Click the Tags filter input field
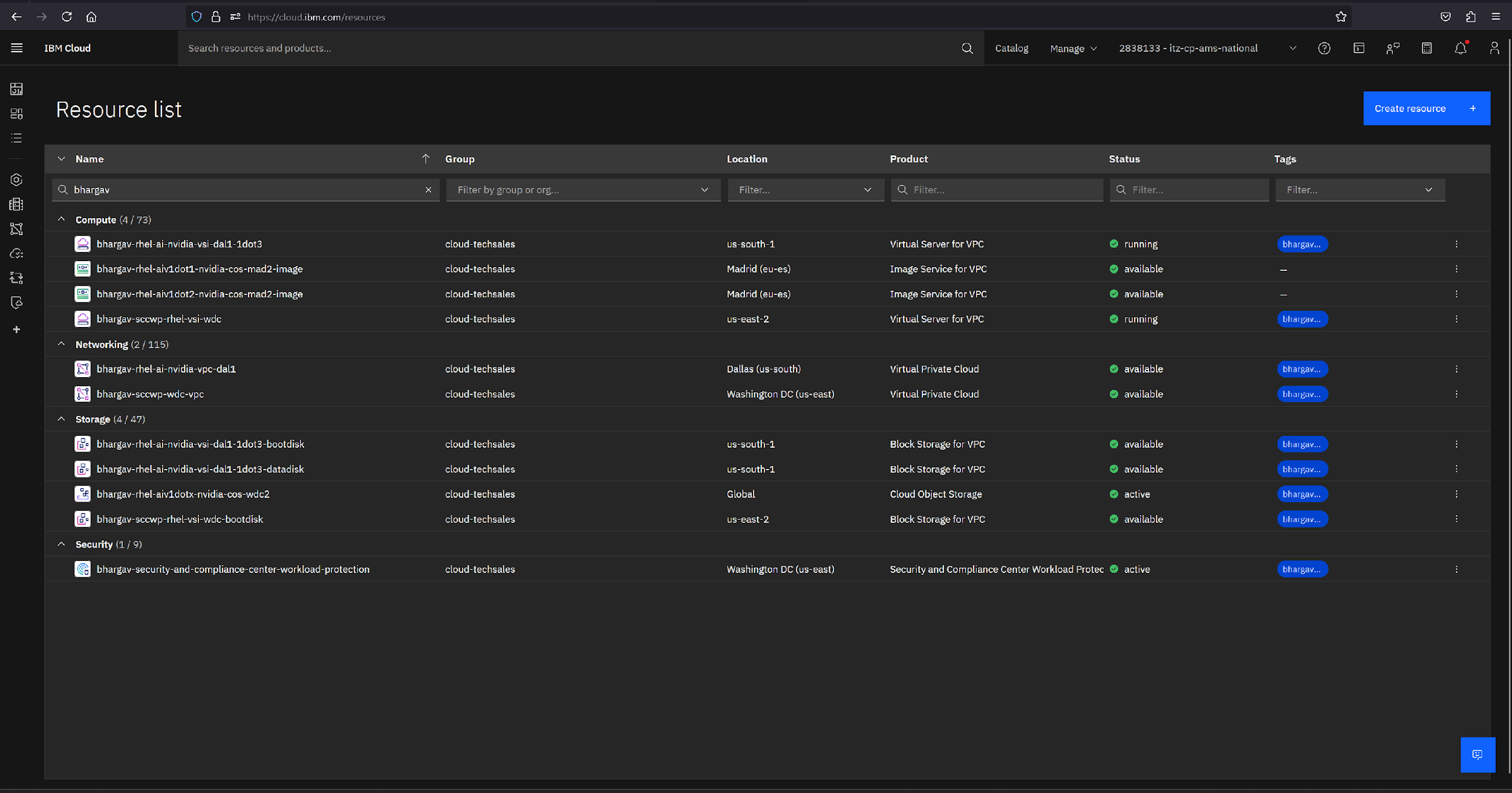Screen dimensions: 1512x793 [x=1359, y=189]
